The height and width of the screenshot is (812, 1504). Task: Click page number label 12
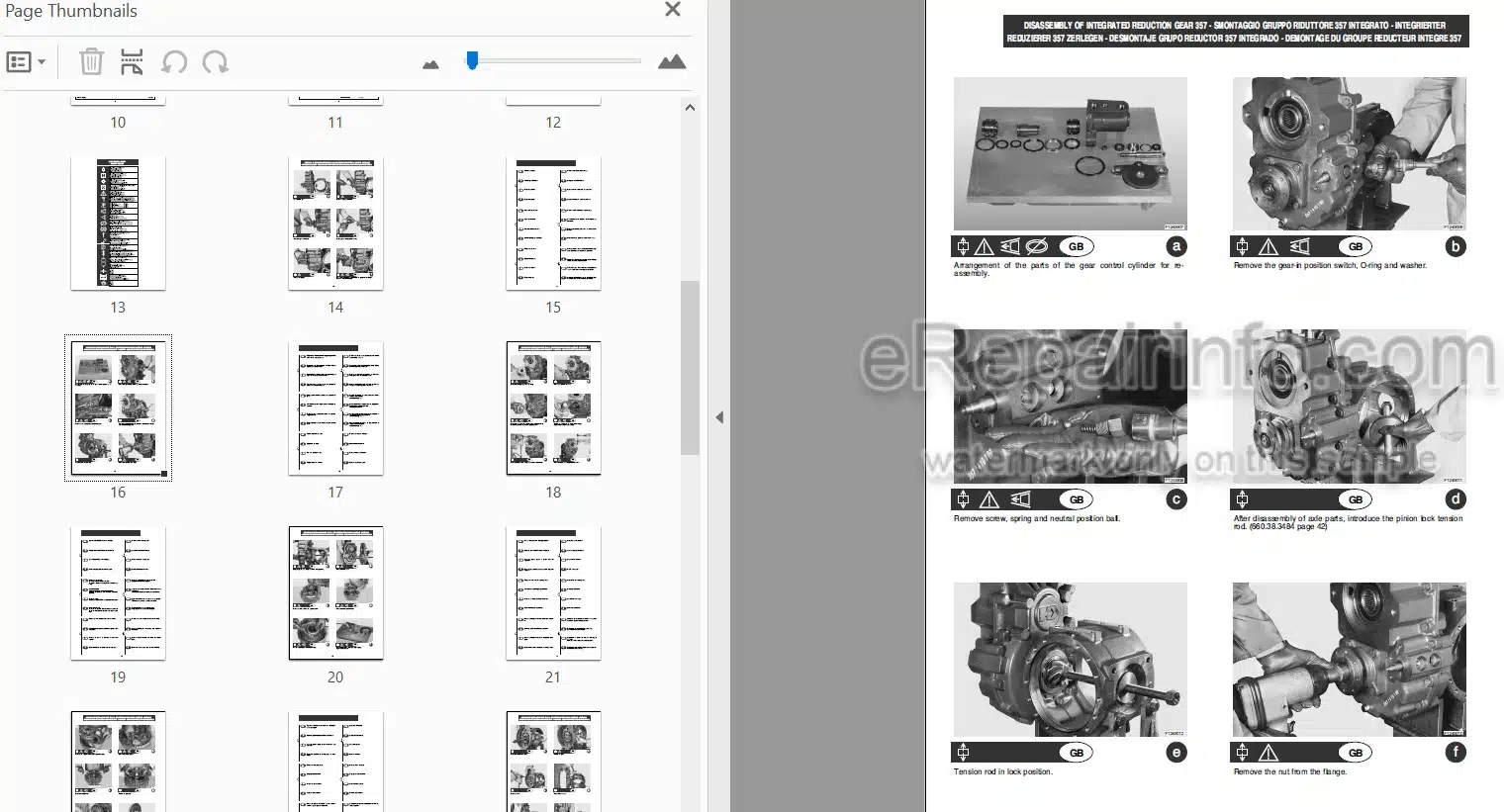point(553,123)
